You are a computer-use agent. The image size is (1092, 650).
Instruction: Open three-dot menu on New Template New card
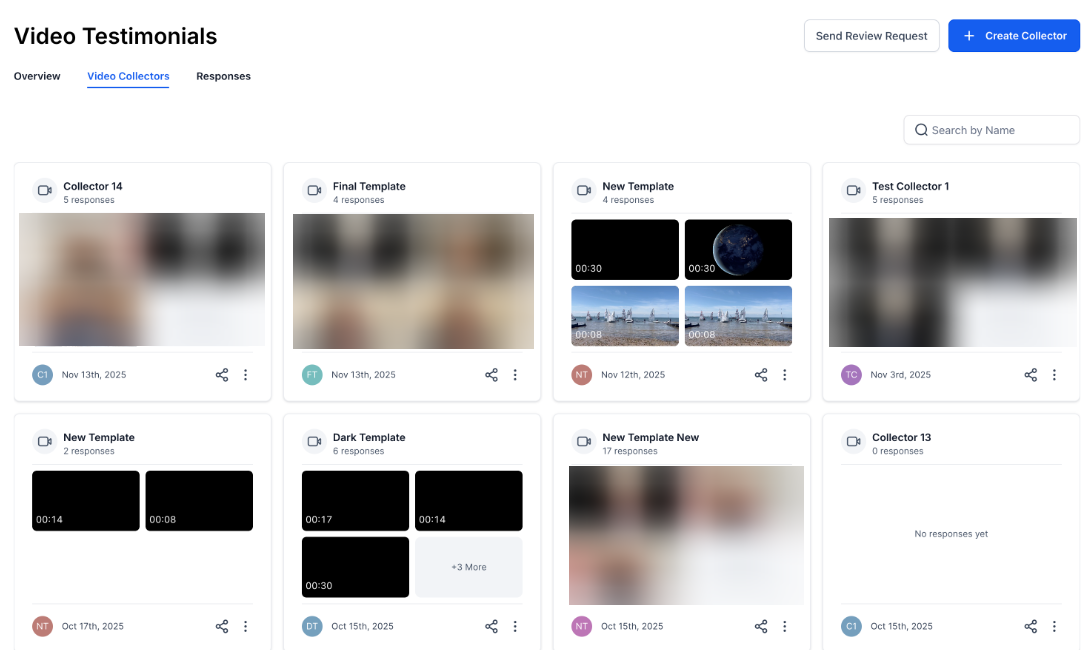[784, 626]
